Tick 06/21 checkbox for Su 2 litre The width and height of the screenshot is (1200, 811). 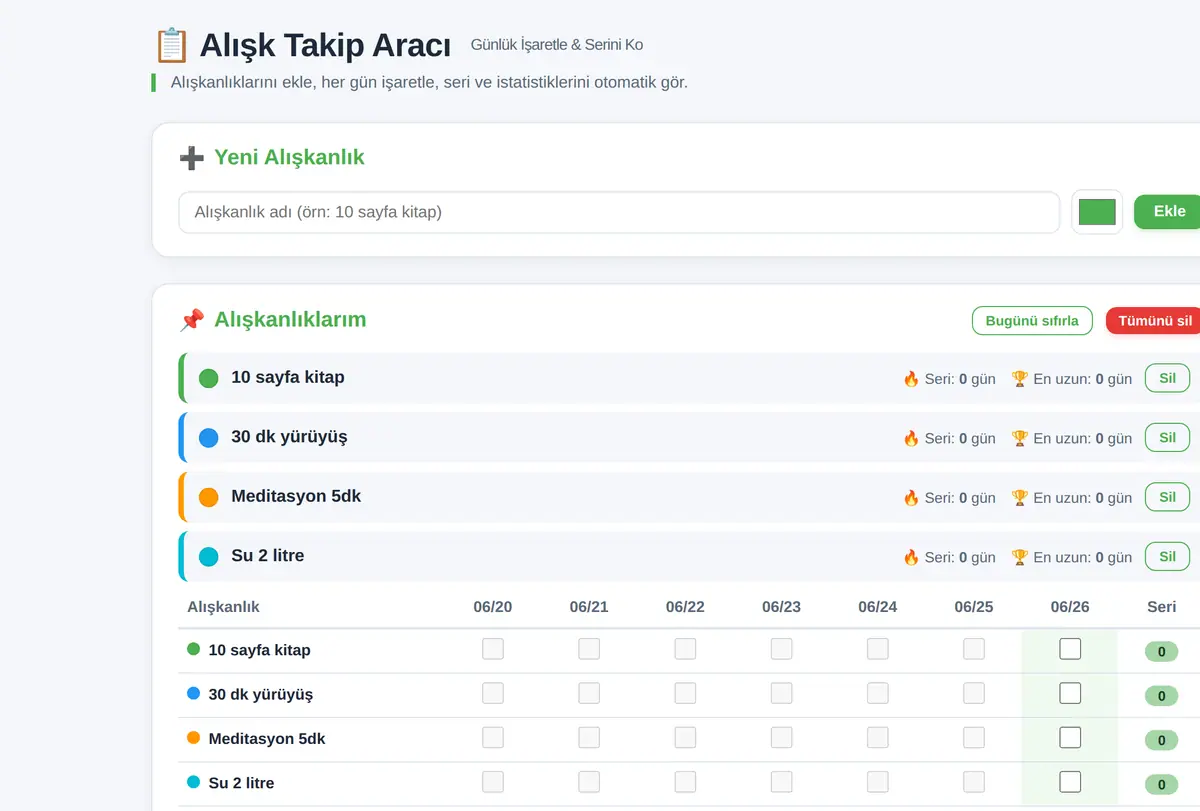(x=589, y=782)
